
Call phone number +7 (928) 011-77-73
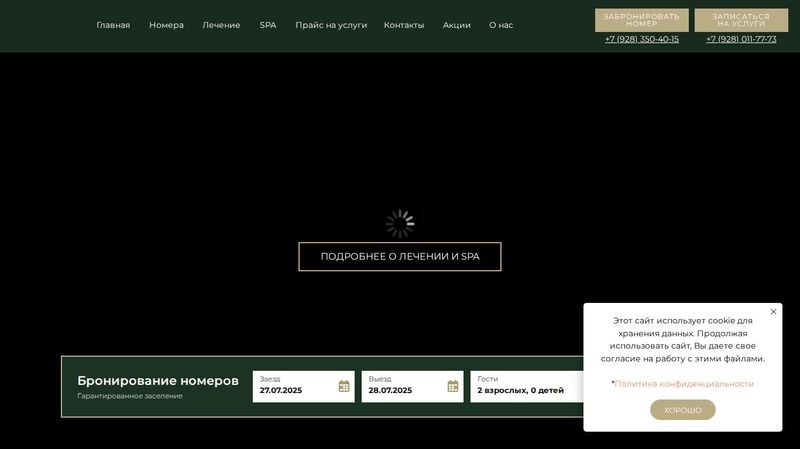[x=741, y=39]
